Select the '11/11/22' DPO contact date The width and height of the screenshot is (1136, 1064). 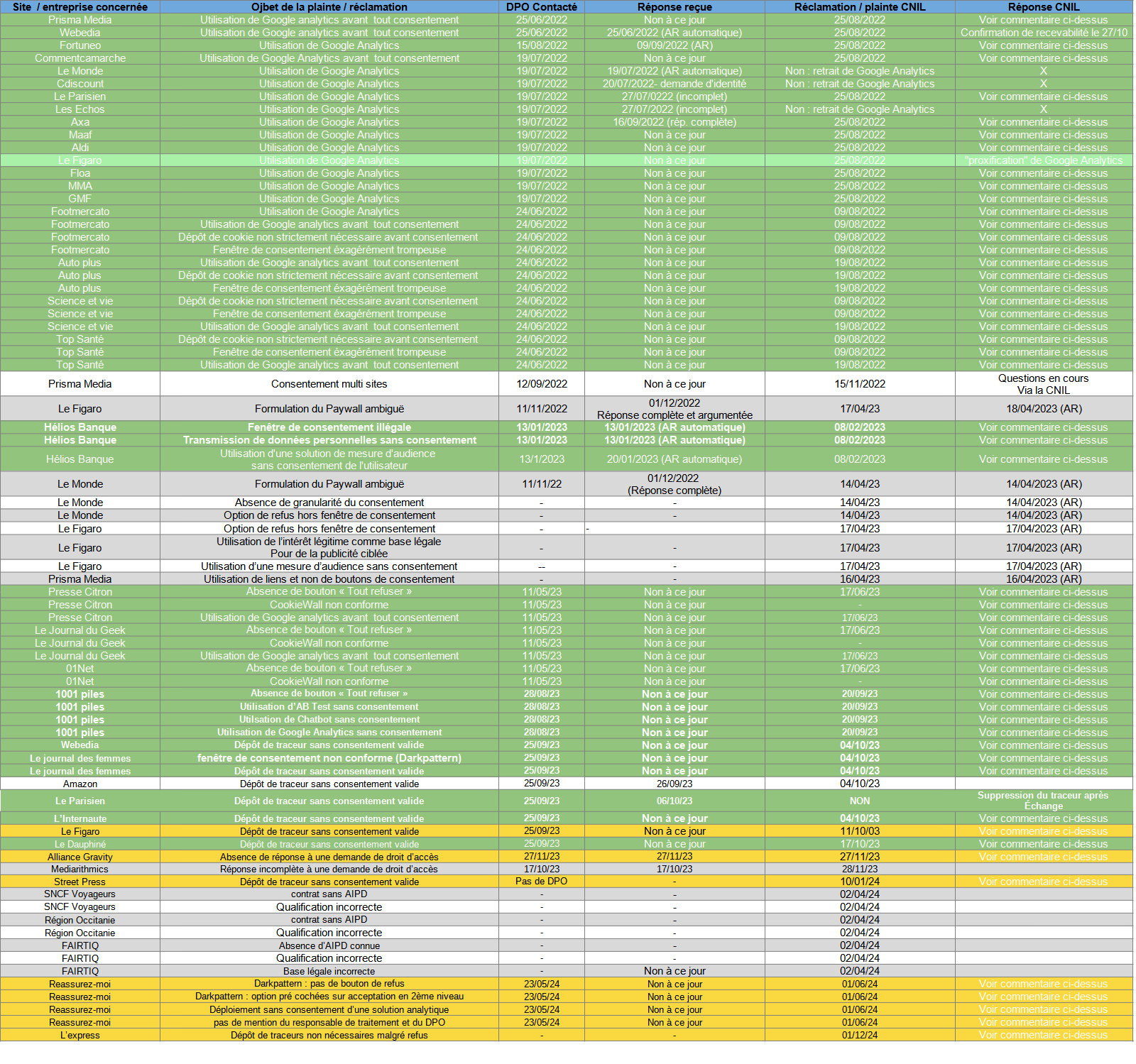(x=542, y=484)
